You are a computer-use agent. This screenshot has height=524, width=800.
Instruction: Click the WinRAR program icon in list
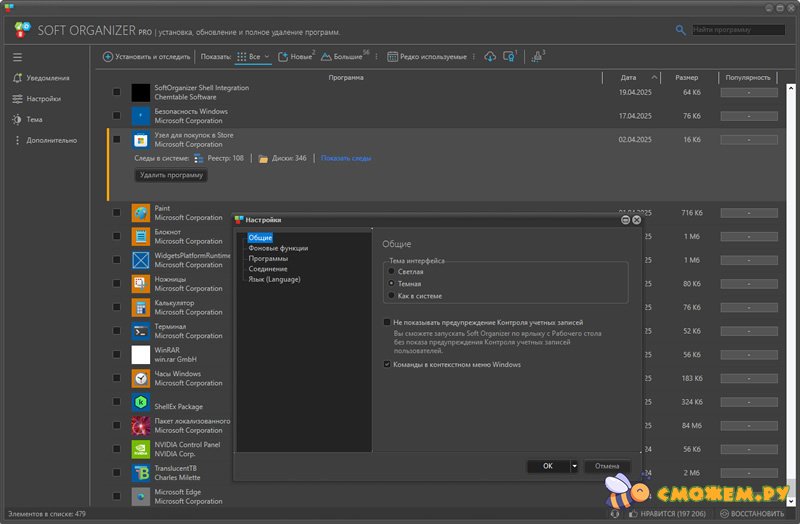pos(141,355)
